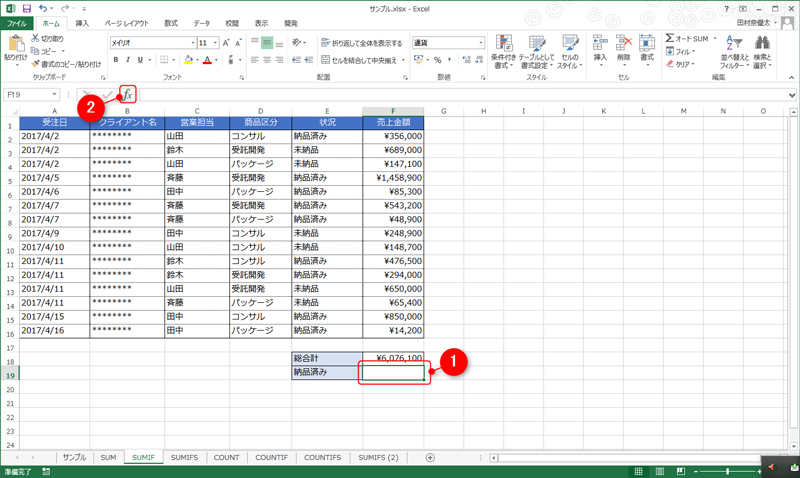Screen dimensions: 800x478
Task: Click the Increase font size icon
Action: coord(226,43)
